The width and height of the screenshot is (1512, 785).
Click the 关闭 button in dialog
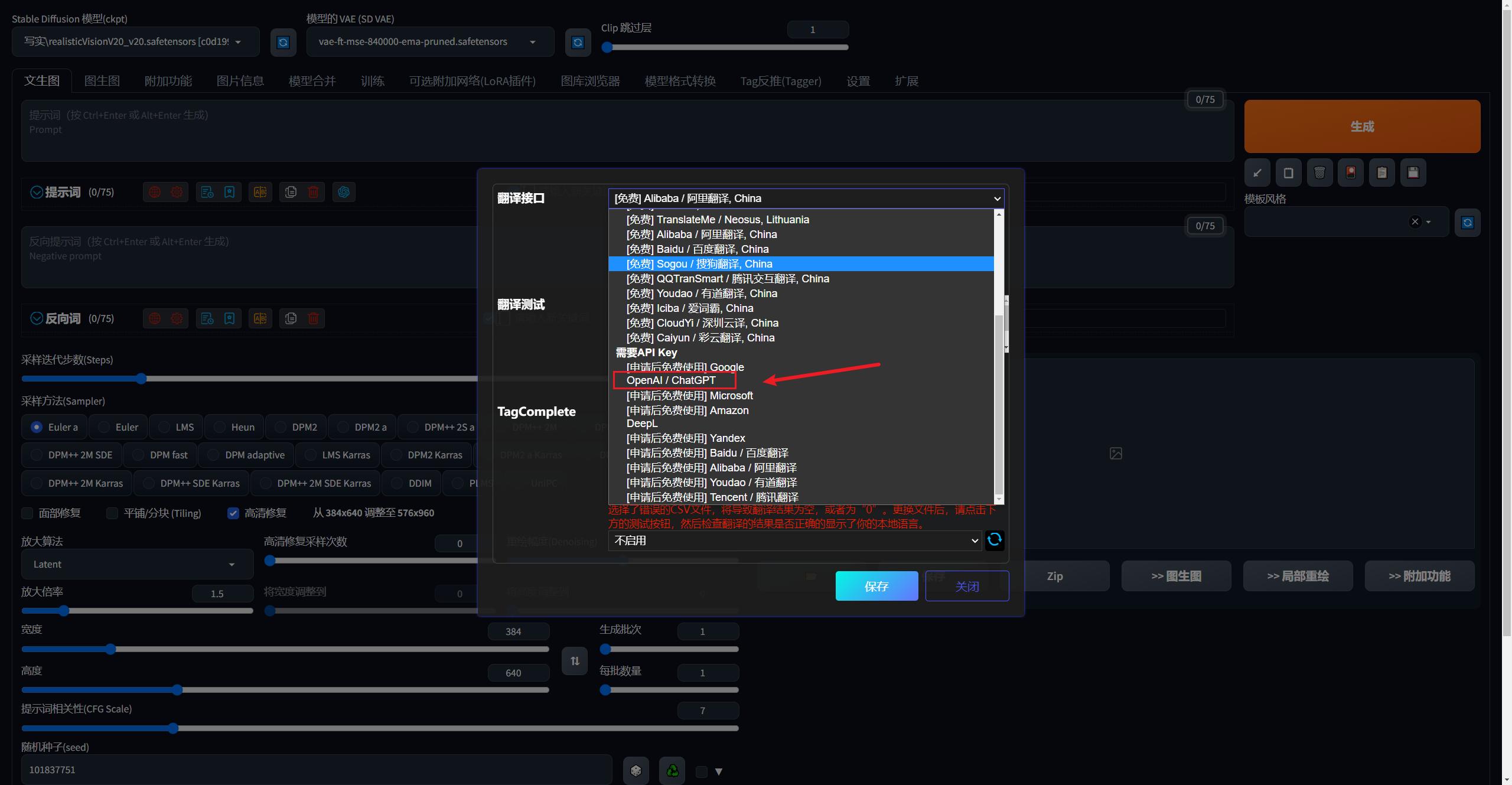coord(967,586)
